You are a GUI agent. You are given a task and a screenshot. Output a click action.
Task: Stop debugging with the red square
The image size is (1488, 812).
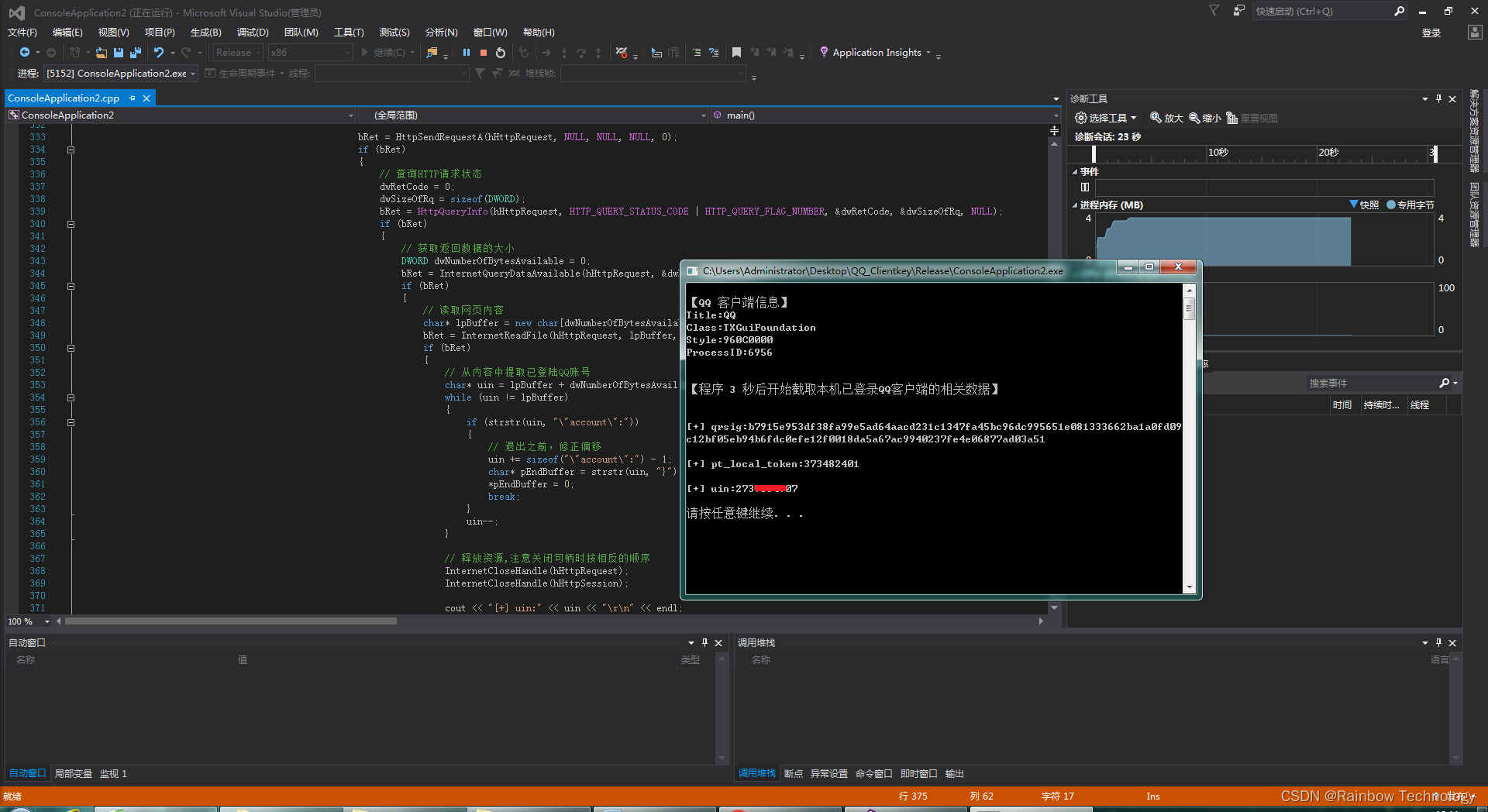484,53
